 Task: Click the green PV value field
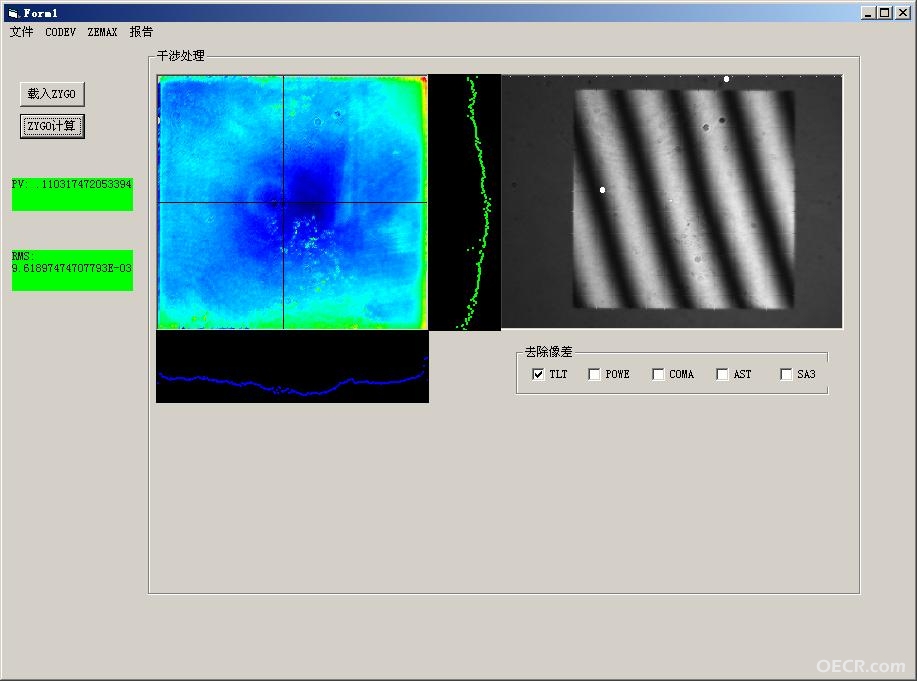[x=72, y=194]
